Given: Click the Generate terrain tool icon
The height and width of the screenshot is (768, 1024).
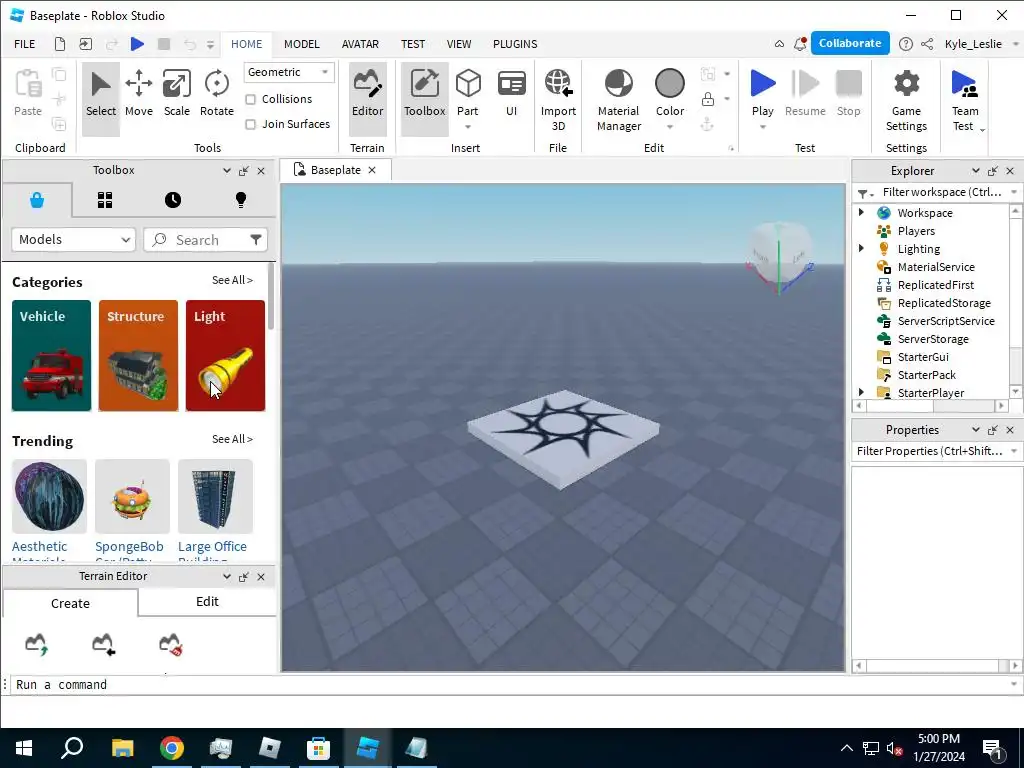Looking at the screenshot, I should pos(37,644).
